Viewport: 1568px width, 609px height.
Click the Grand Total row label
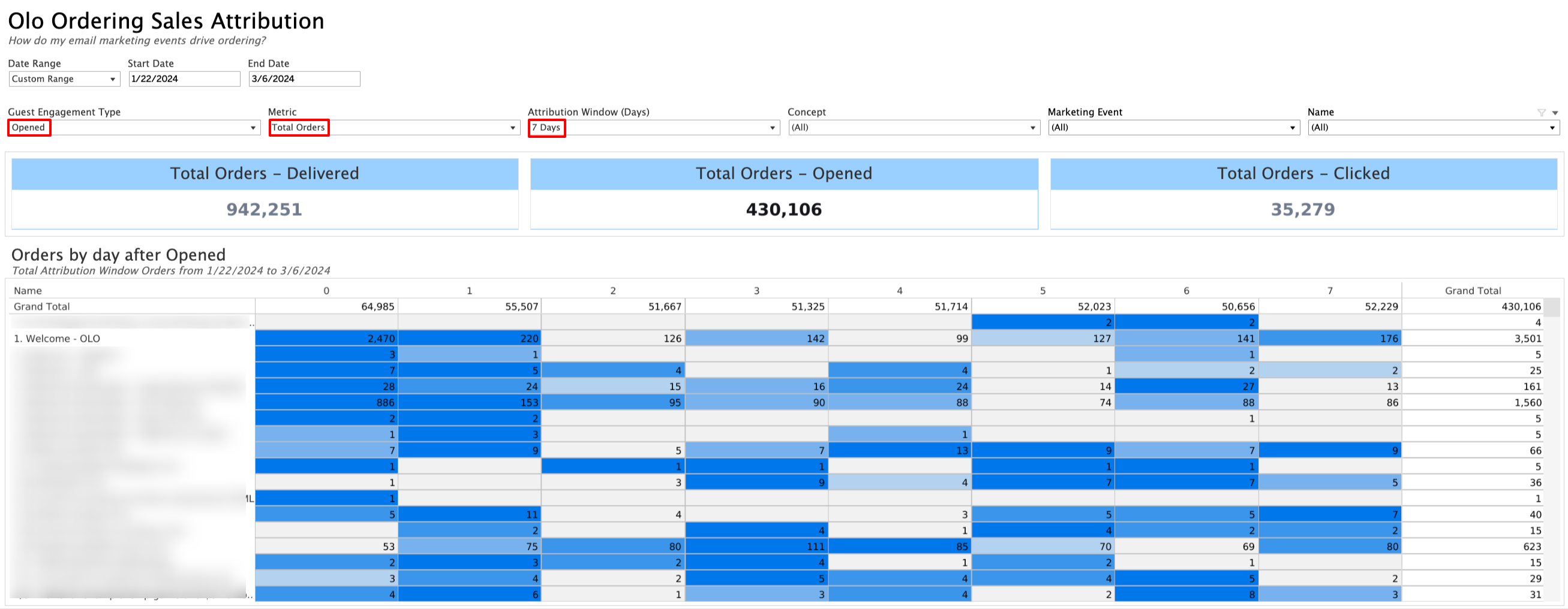[42, 307]
